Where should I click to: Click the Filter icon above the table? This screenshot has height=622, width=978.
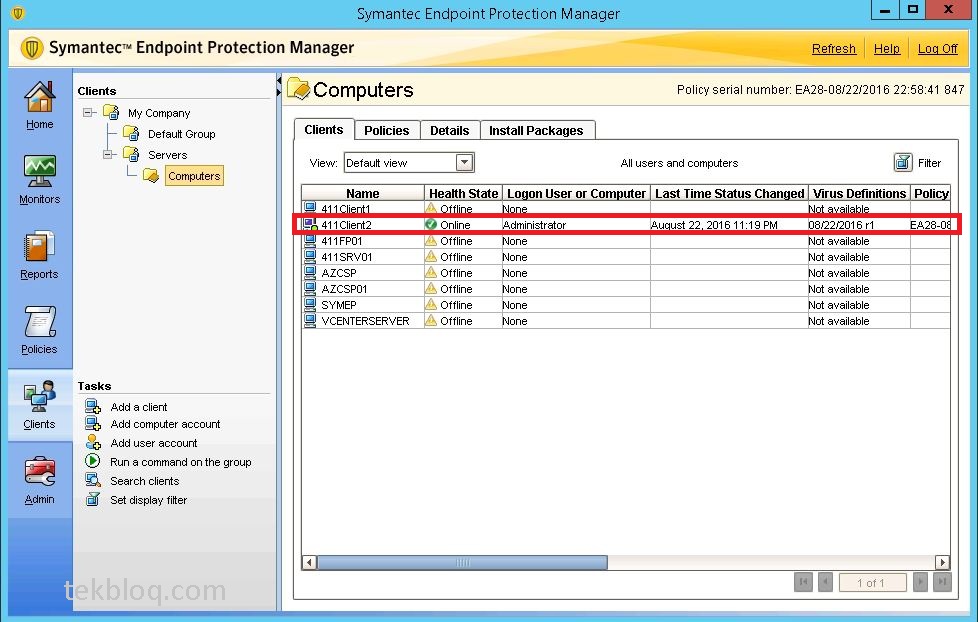click(903, 162)
